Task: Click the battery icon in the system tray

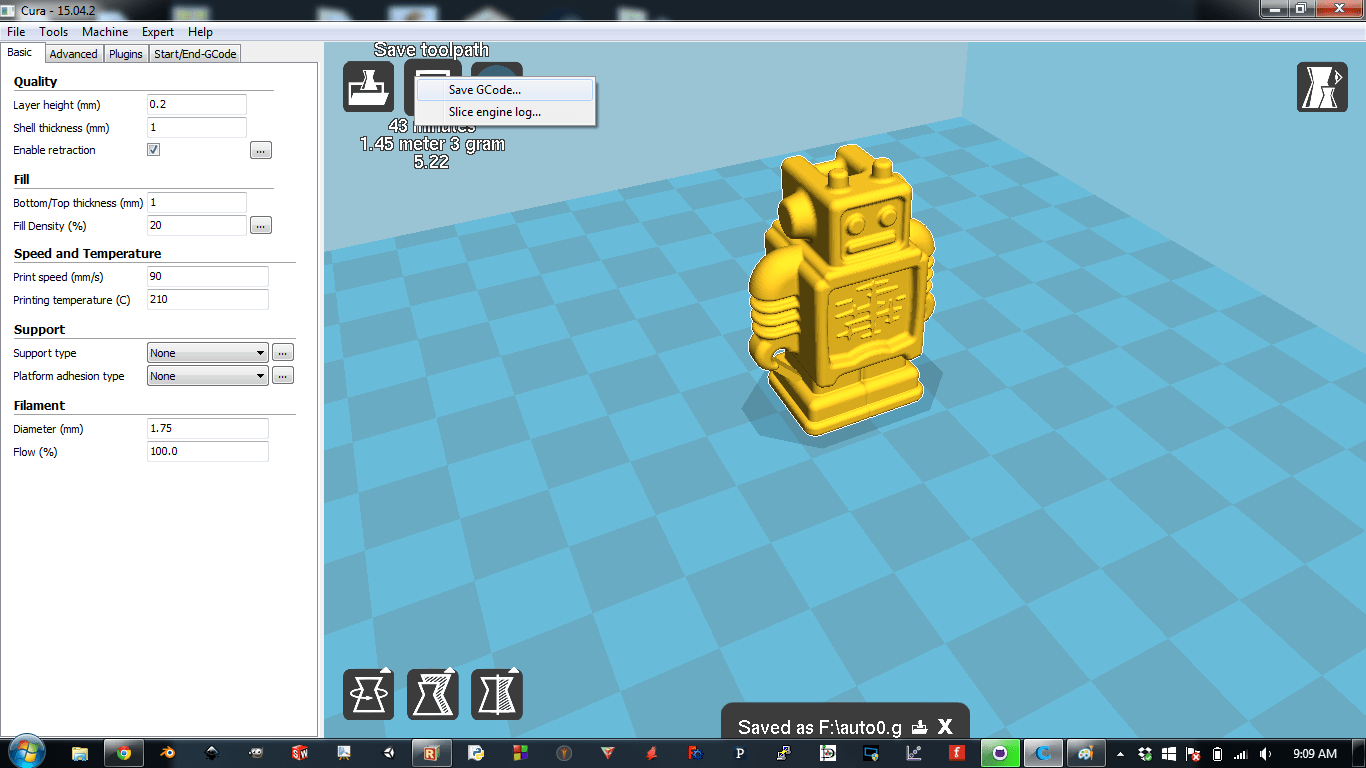Action: pyautogui.click(x=1217, y=753)
